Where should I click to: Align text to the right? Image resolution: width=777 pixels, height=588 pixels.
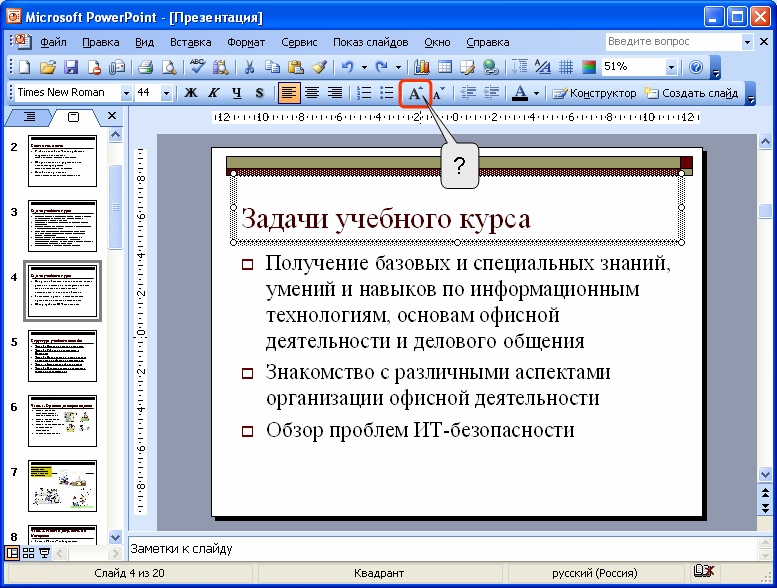pyautogui.click(x=335, y=93)
